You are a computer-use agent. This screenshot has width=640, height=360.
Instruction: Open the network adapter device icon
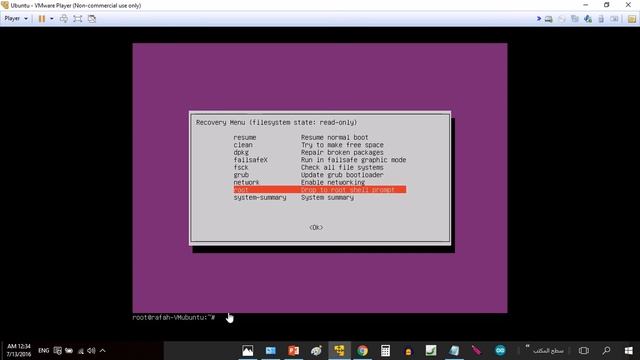coord(588,19)
